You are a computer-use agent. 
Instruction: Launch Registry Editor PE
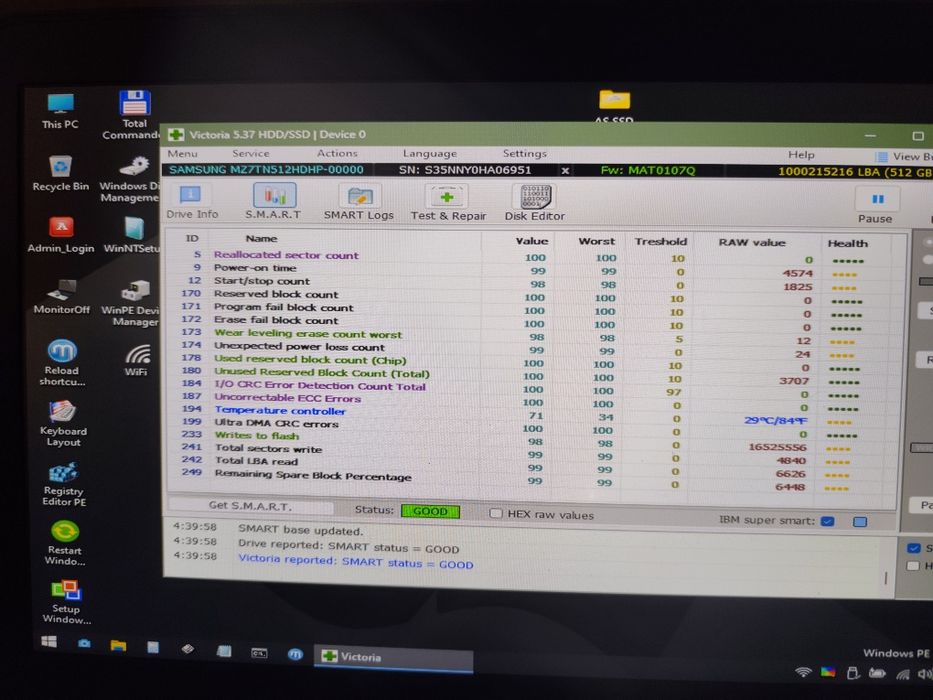click(x=64, y=485)
